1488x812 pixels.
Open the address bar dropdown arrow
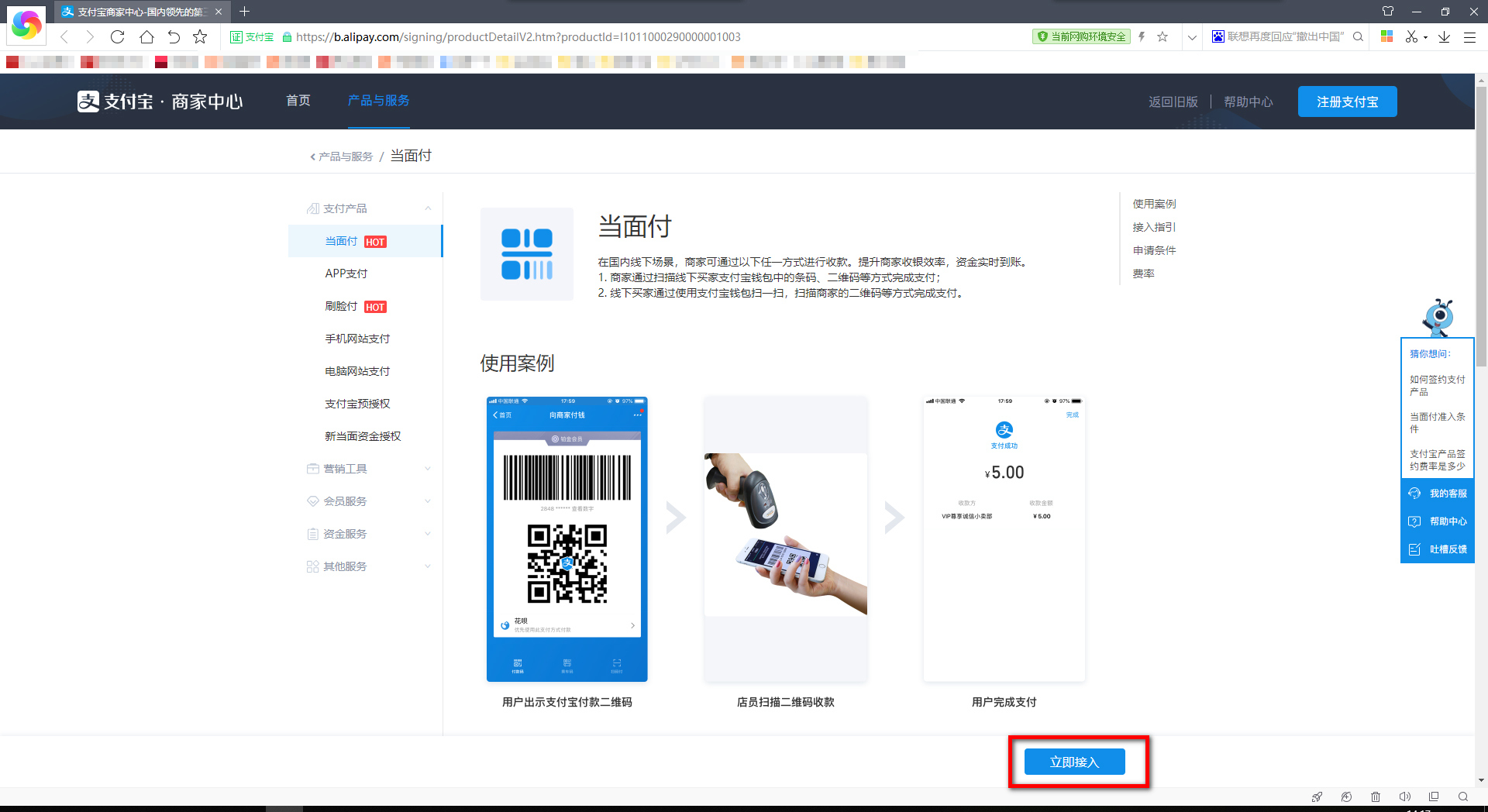[1192, 36]
